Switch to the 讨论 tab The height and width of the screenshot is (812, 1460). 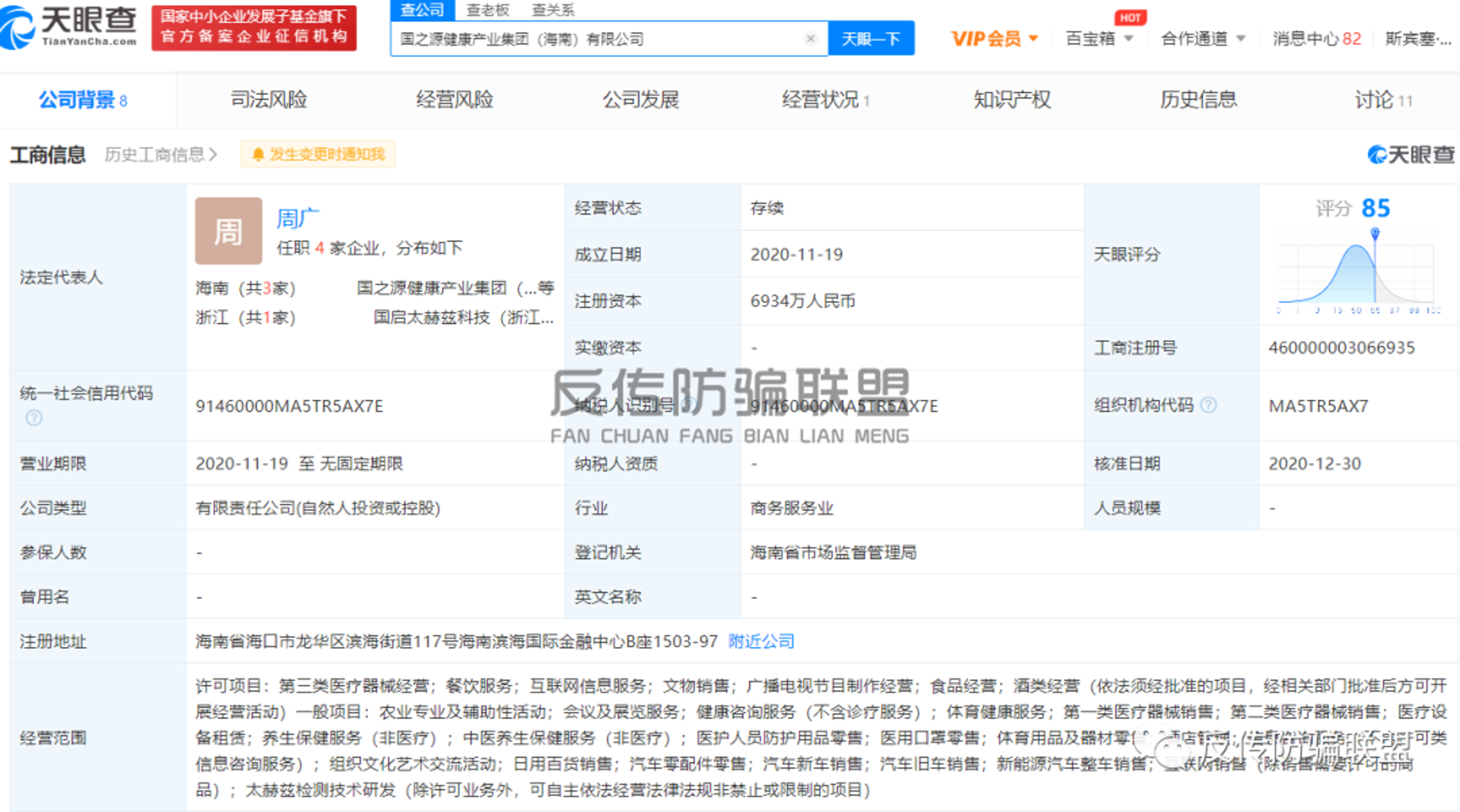click(x=1383, y=100)
